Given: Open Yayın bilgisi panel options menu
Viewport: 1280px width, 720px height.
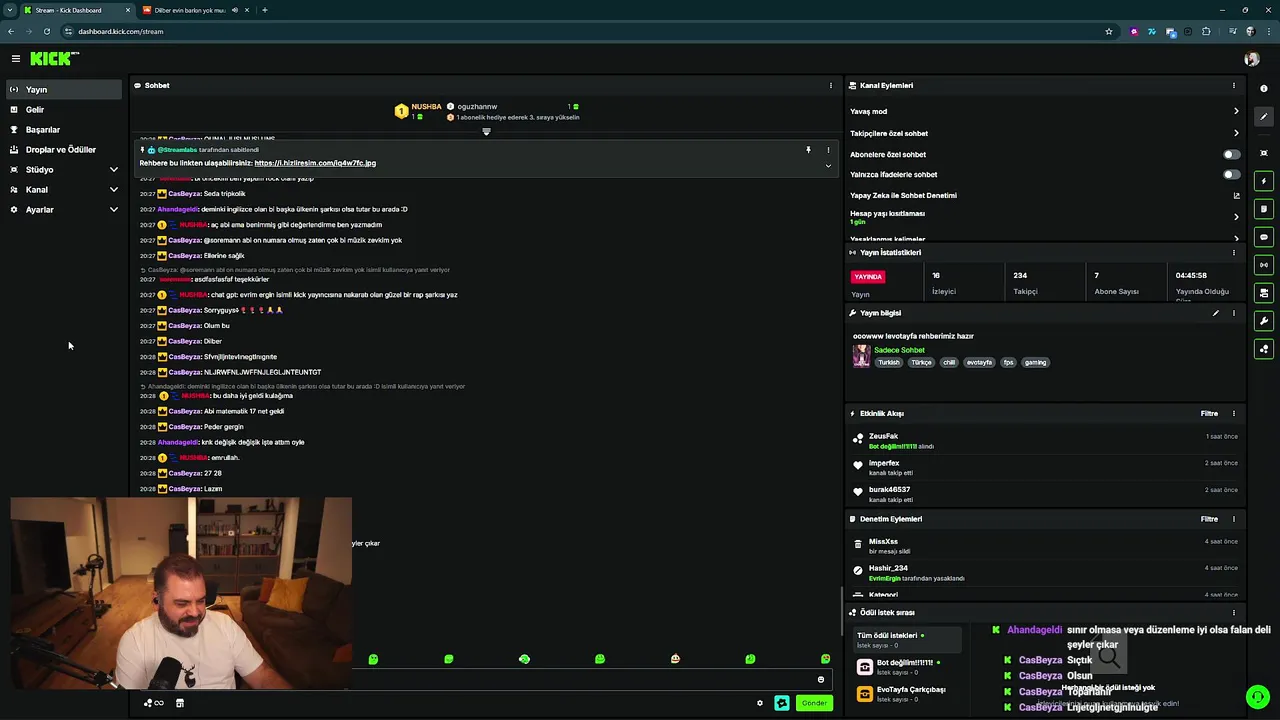Looking at the screenshot, I should [x=1233, y=313].
